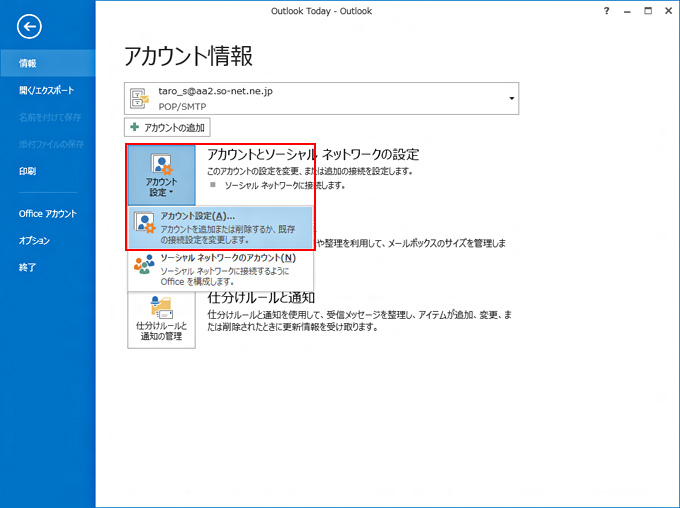680x508 pixels.
Task: Open the taro_s@aa2.so-net.ne.jp account combo box
Action: coord(322,98)
